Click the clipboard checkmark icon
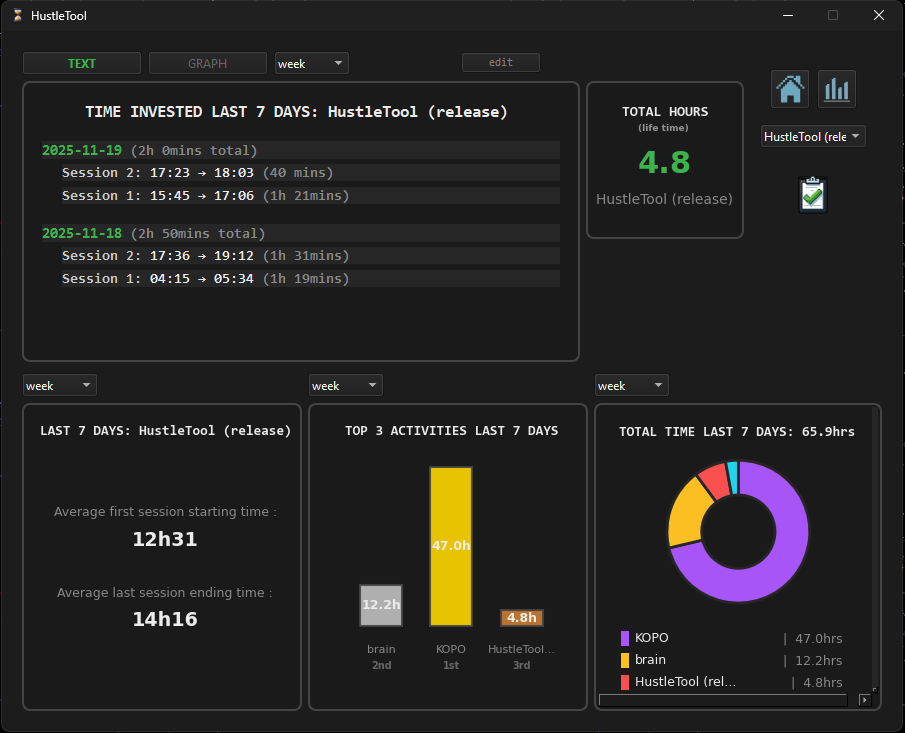 pyautogui.click(x=813, y=195)
